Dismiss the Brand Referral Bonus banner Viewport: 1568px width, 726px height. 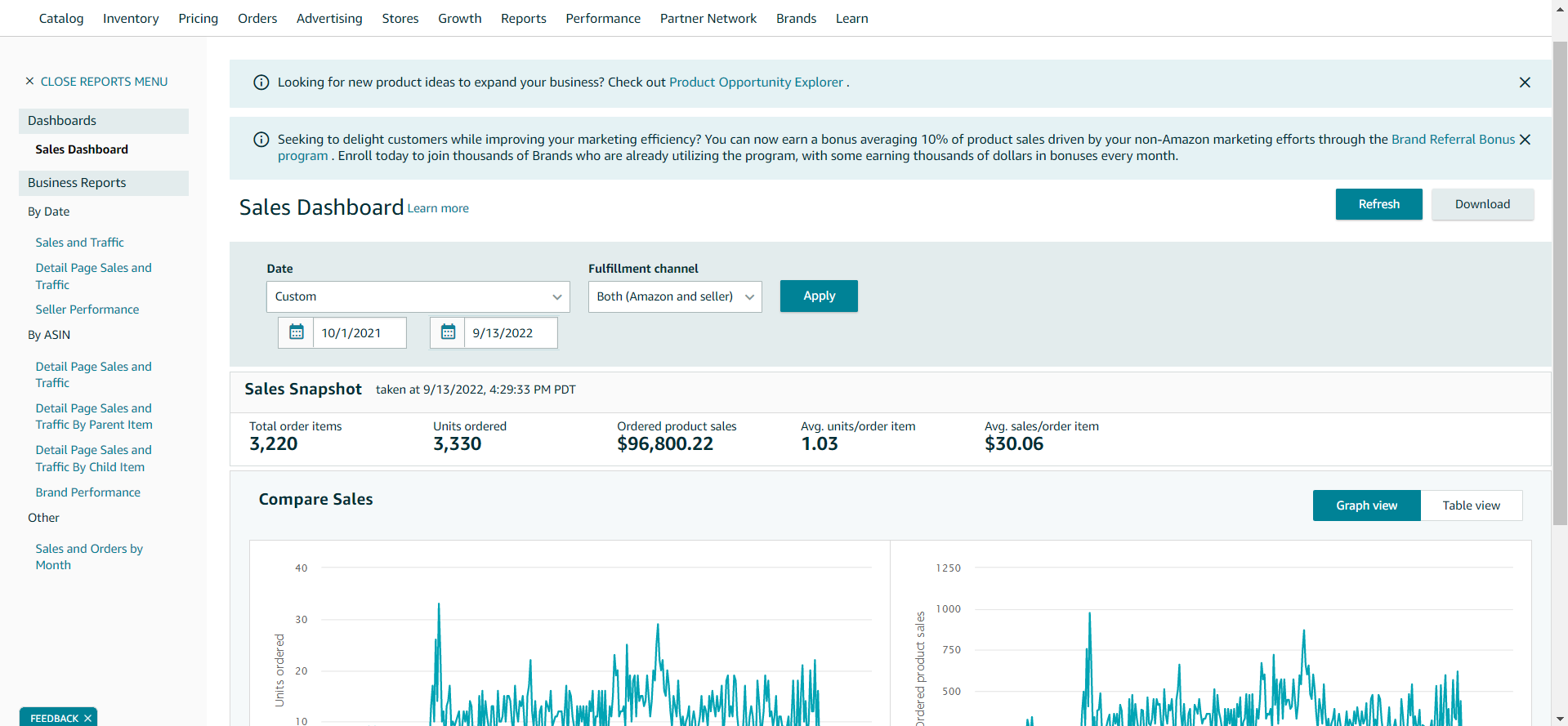(x=1525, y=140)
